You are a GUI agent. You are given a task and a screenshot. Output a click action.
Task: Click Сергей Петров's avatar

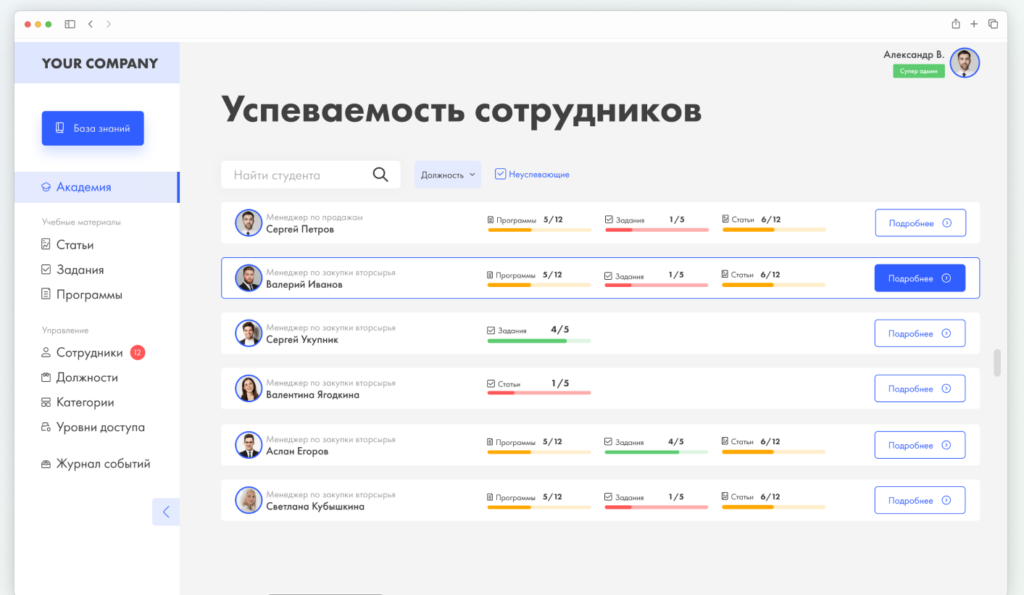248,223
